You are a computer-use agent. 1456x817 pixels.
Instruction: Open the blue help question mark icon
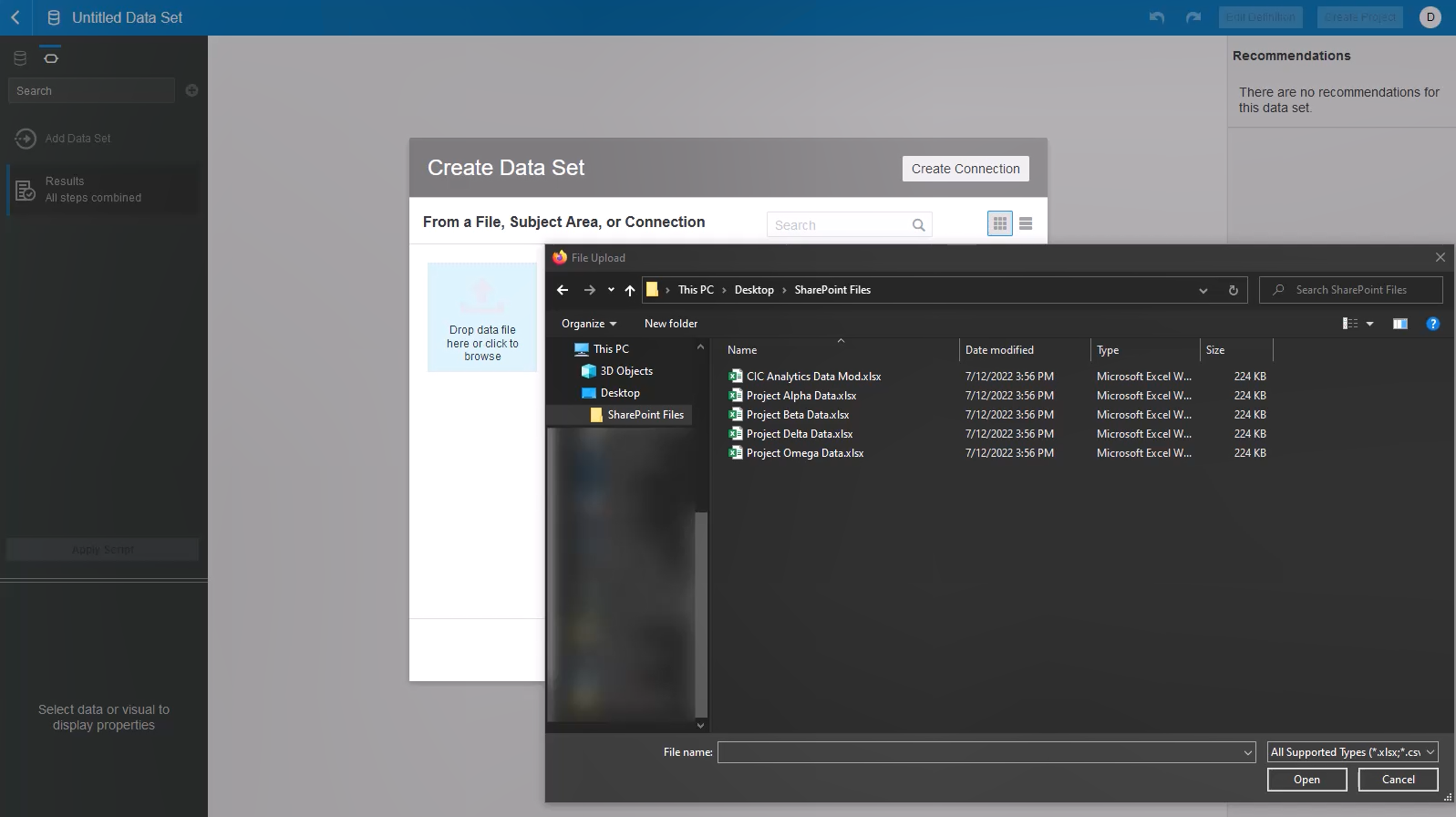(x=1432, y=324)
